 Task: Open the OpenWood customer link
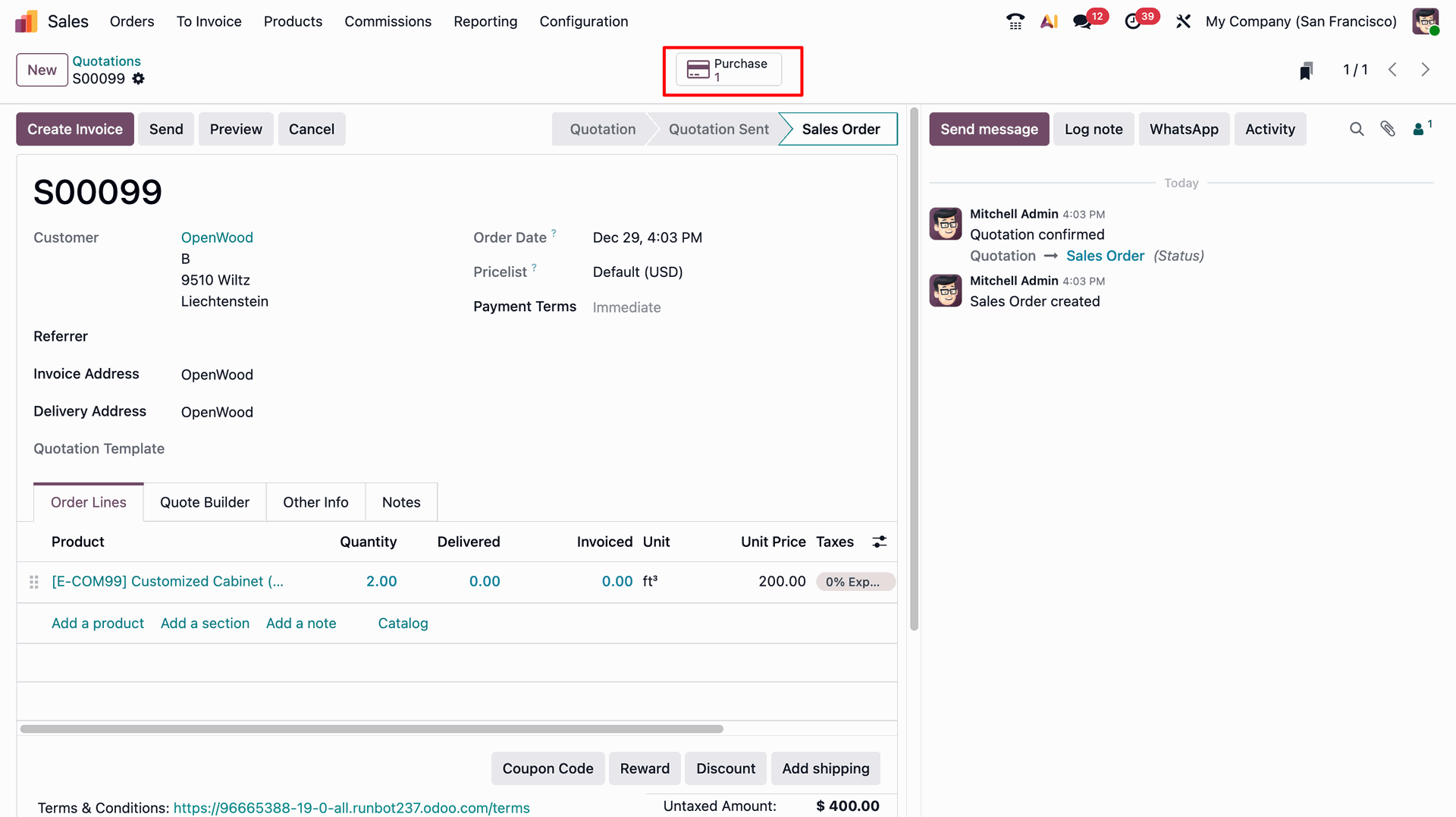click(217, 237)
